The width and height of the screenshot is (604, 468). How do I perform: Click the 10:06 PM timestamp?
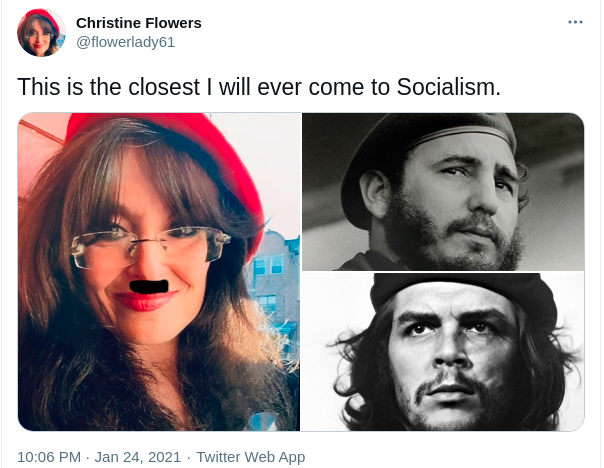[x=49, y=457]
